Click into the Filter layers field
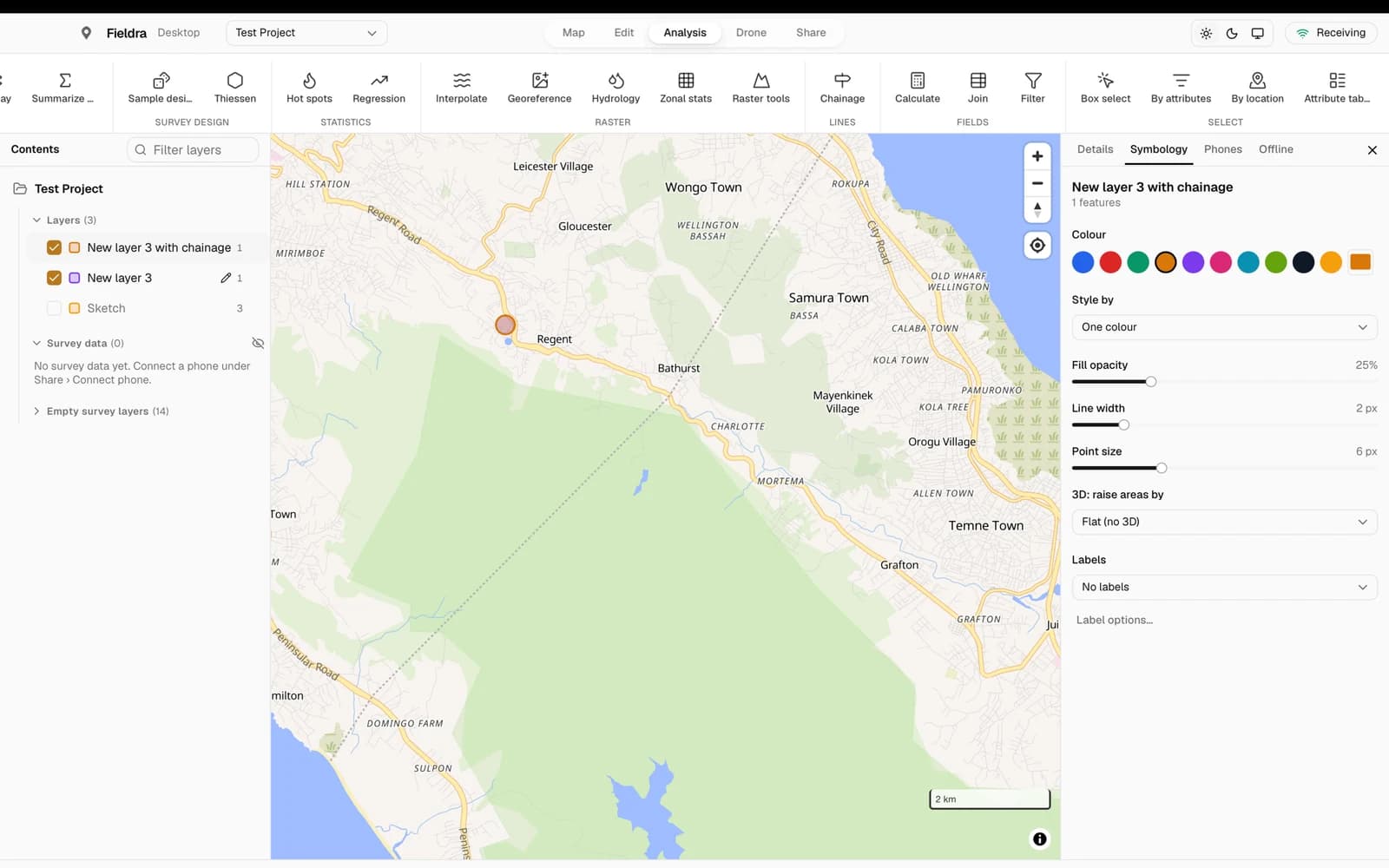 point(193,150)
